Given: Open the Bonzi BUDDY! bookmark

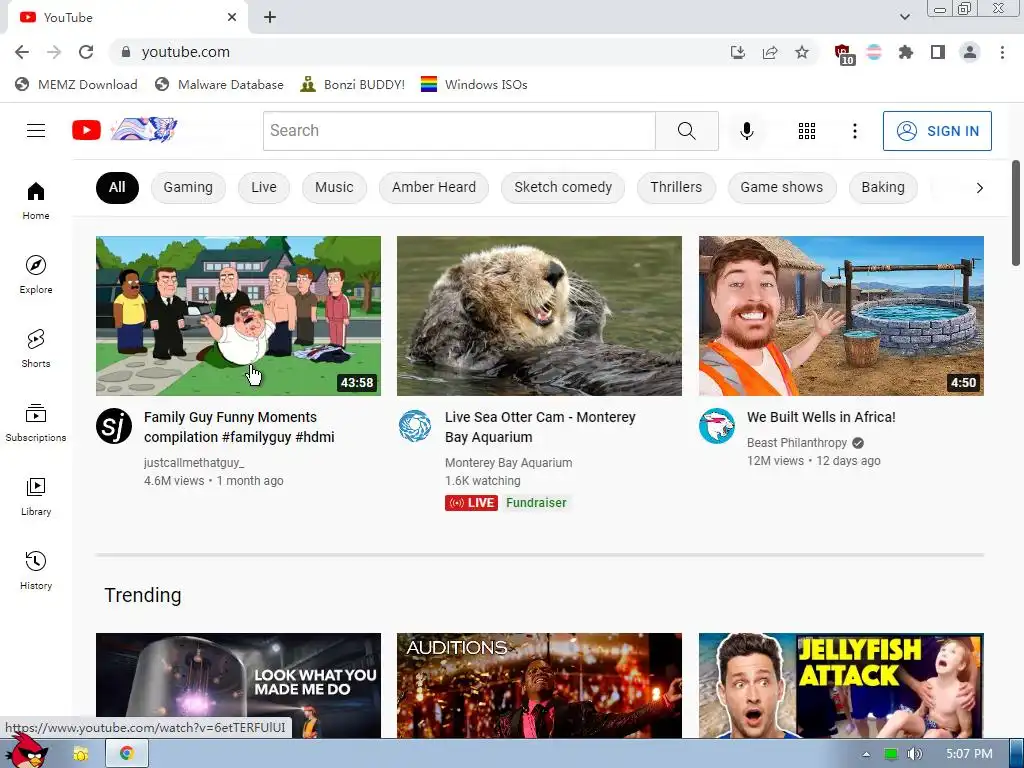Looking at the screenshot, I should coord(353,85).
